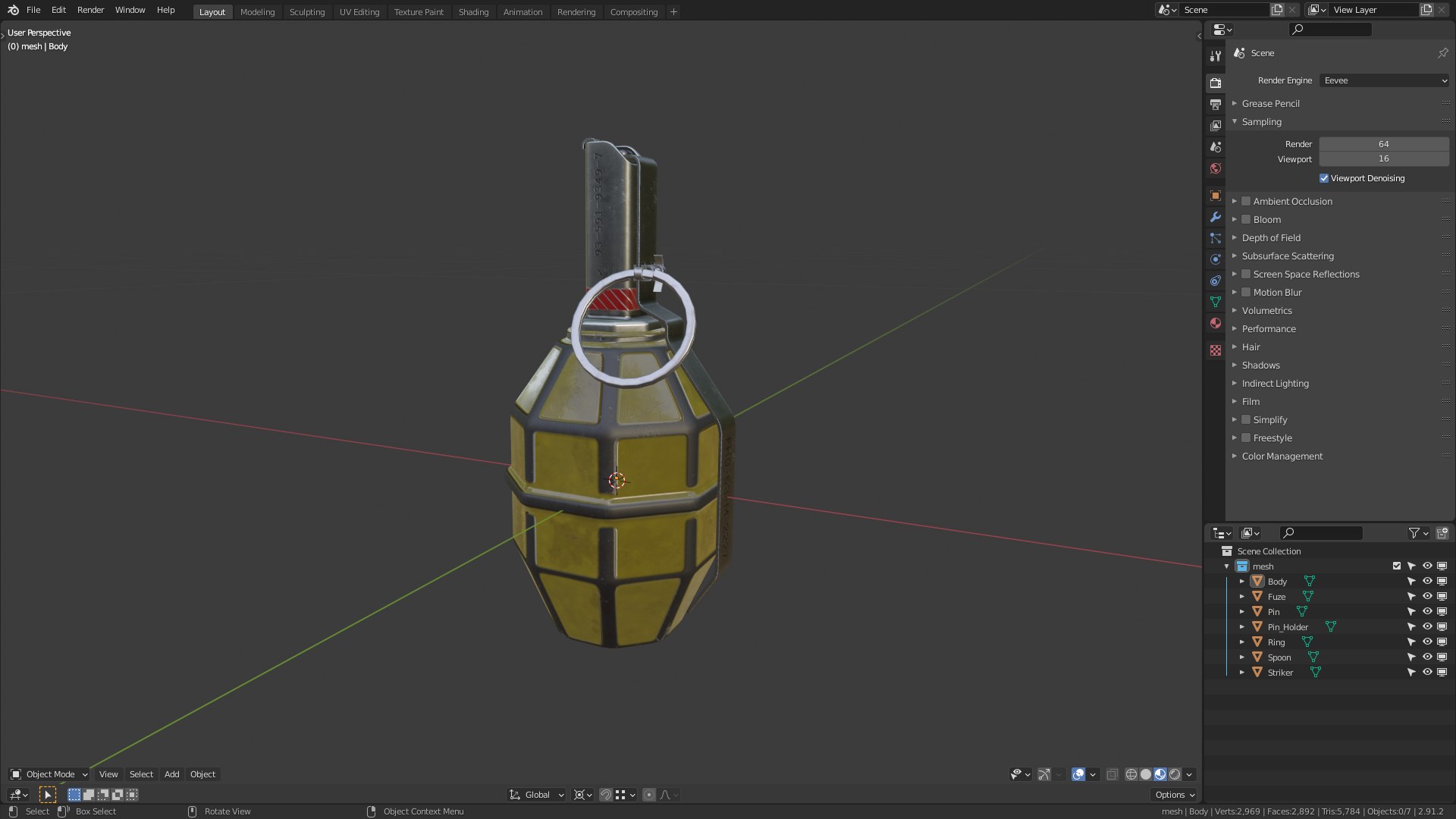Toggle proportional editing button

(x=649, y=795)
